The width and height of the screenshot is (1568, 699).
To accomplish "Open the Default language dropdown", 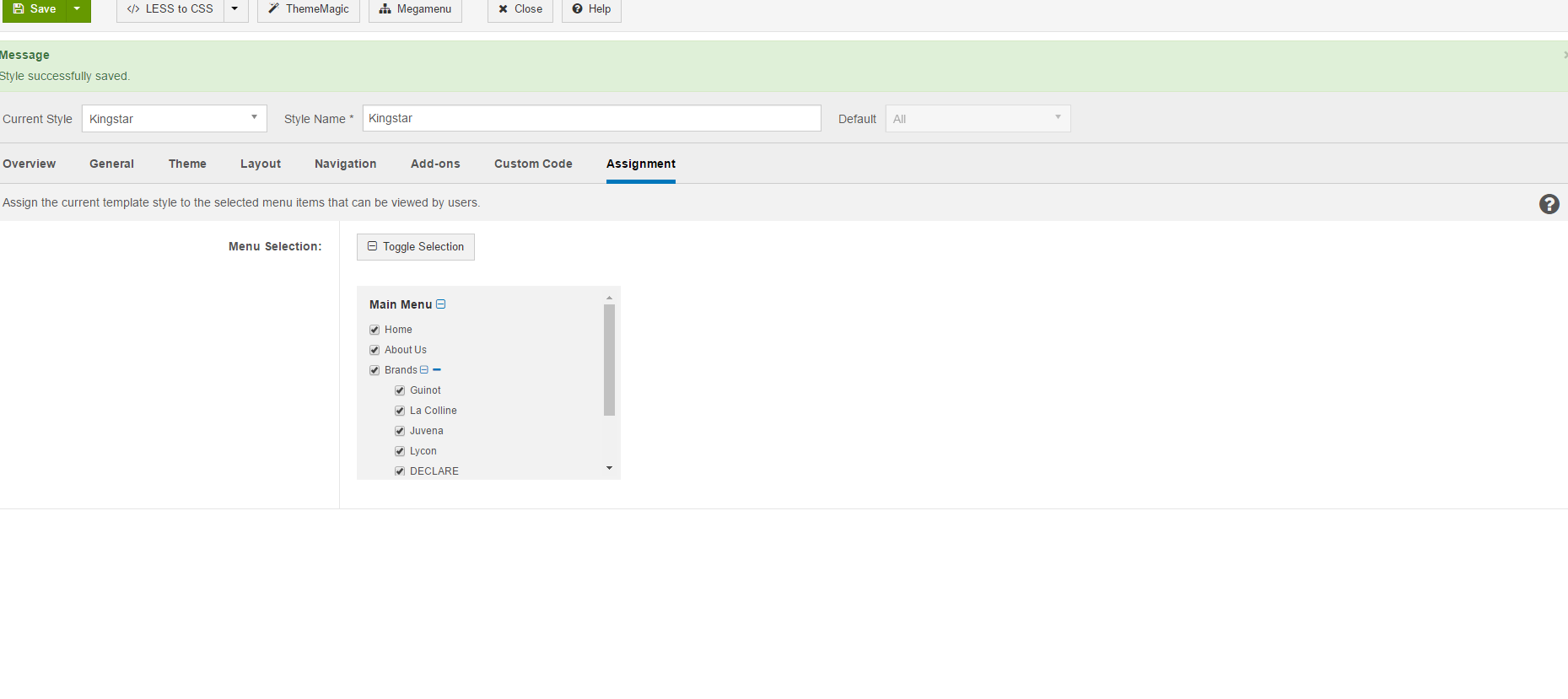I will (x=978, y=119).
